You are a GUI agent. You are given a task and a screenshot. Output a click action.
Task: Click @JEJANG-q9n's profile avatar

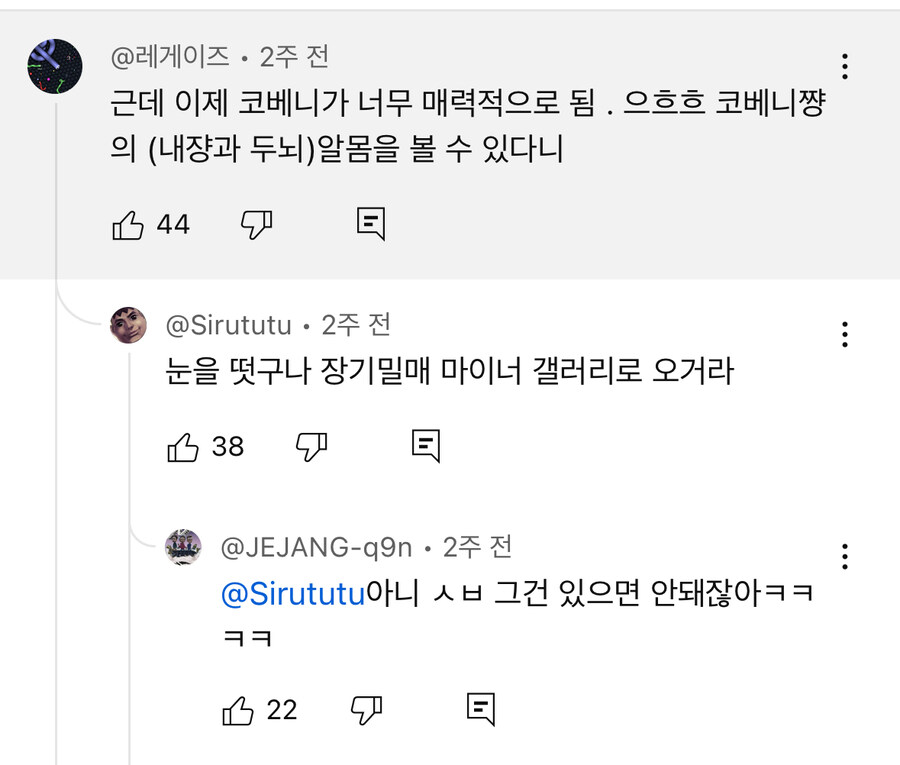(182, 547)
